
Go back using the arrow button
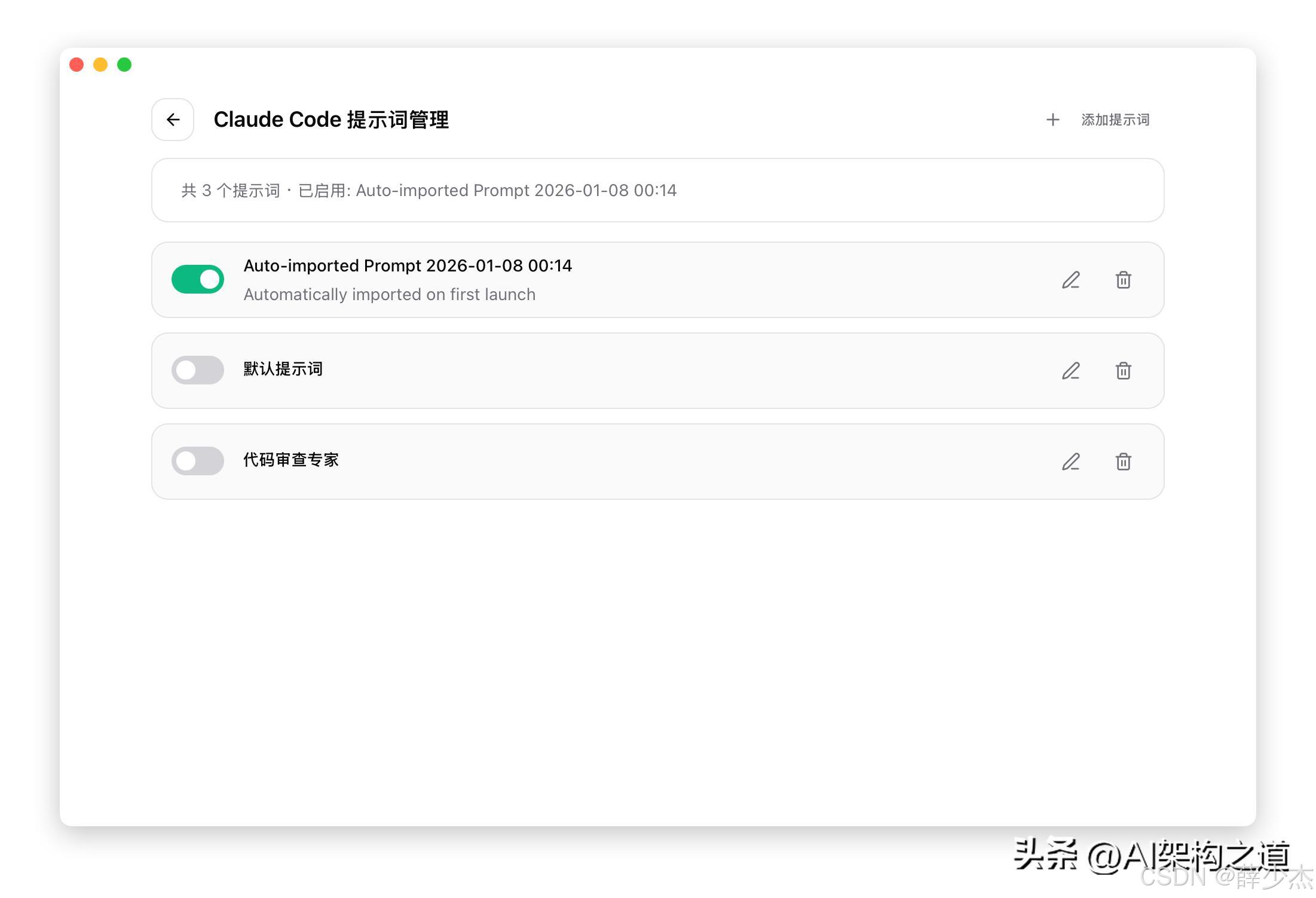[173, 120]
